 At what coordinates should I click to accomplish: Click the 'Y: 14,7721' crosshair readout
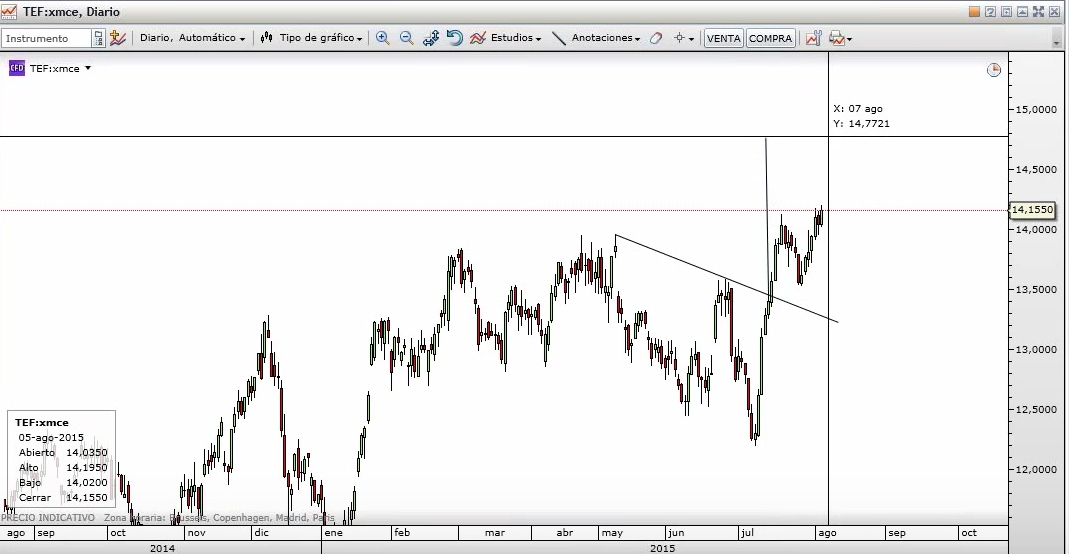point(861,123)
